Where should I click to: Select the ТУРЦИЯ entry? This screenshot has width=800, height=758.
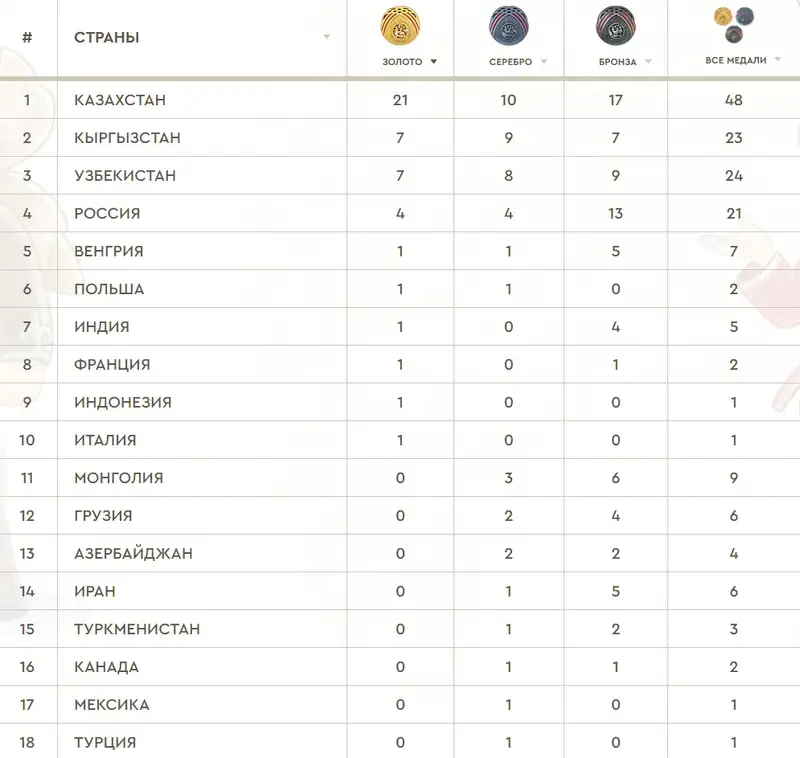(105, 743)
